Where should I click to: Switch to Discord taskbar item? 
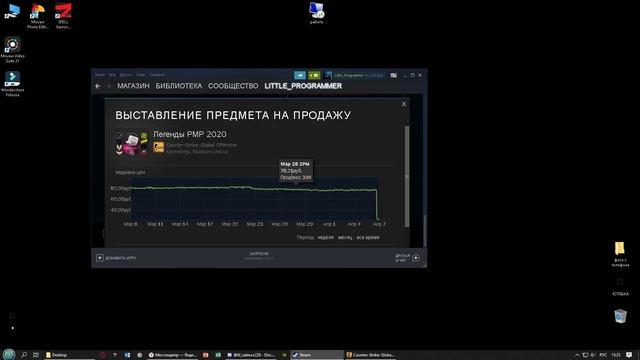pyautogui.click(x=251, y=355)
